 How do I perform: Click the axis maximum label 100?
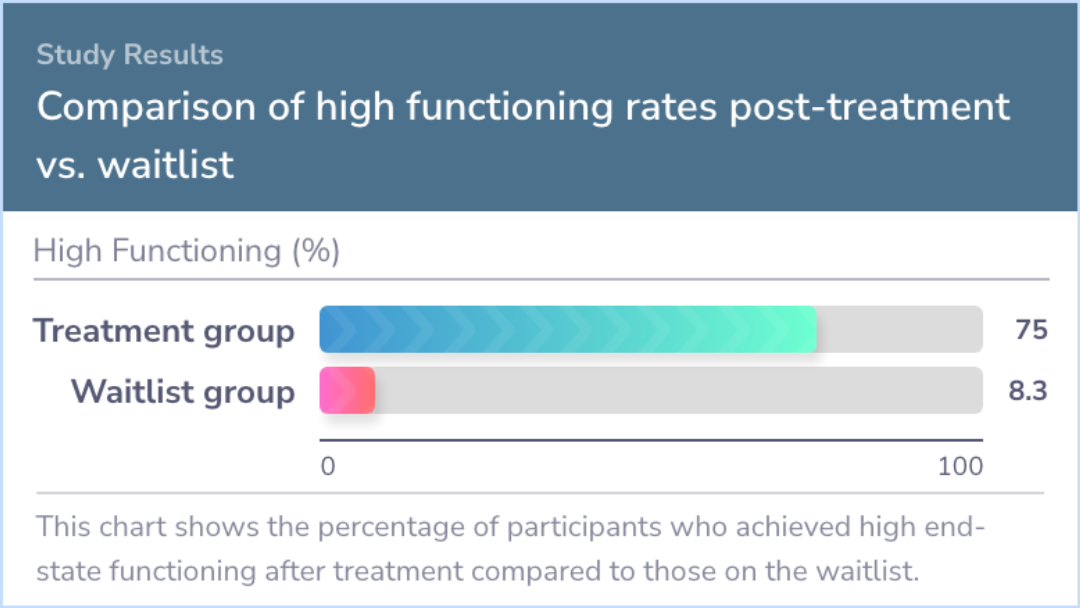pyautogui.click(x=960, y=466)
